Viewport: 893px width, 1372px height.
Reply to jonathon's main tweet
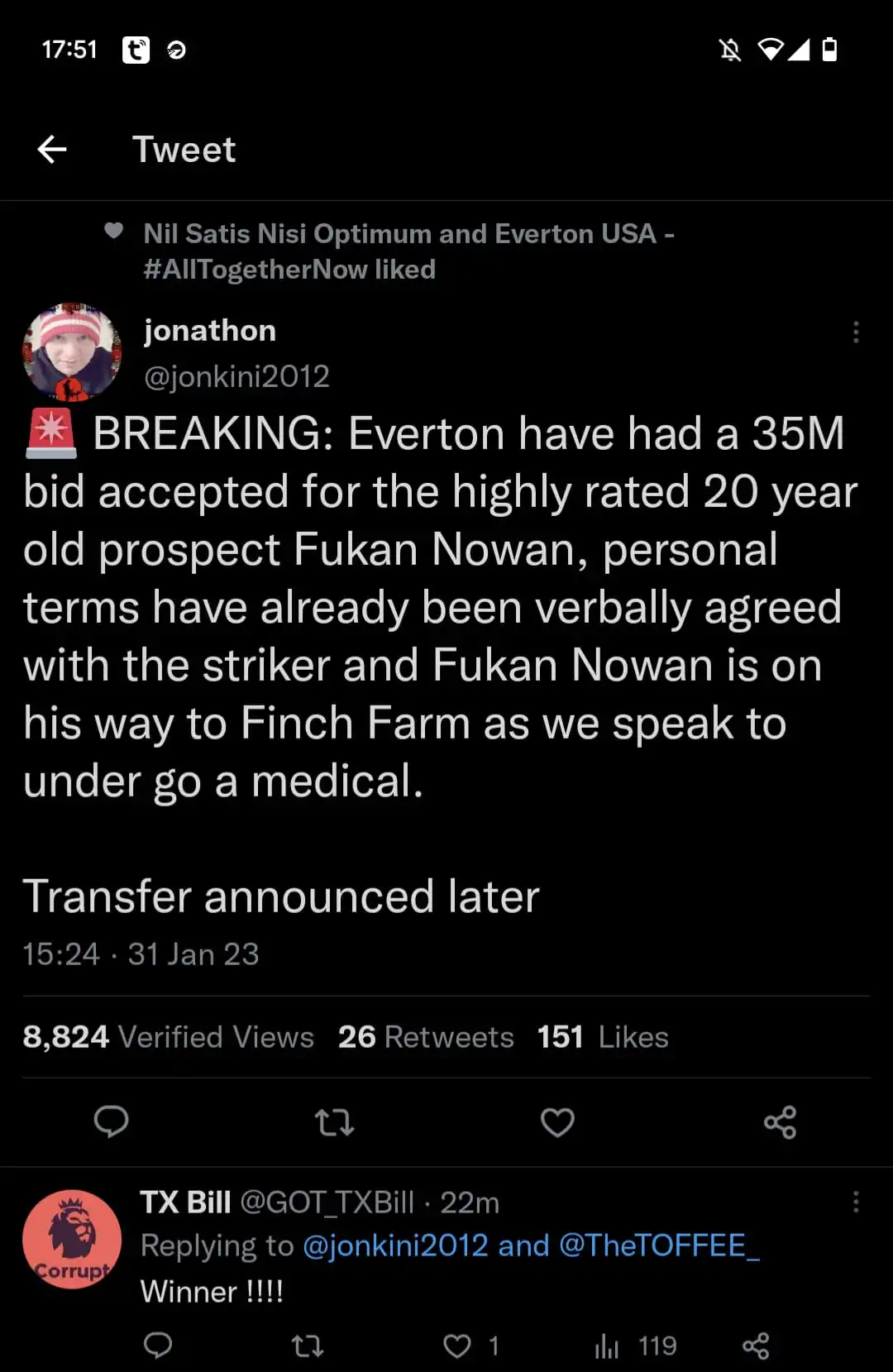click(111, 1122)
